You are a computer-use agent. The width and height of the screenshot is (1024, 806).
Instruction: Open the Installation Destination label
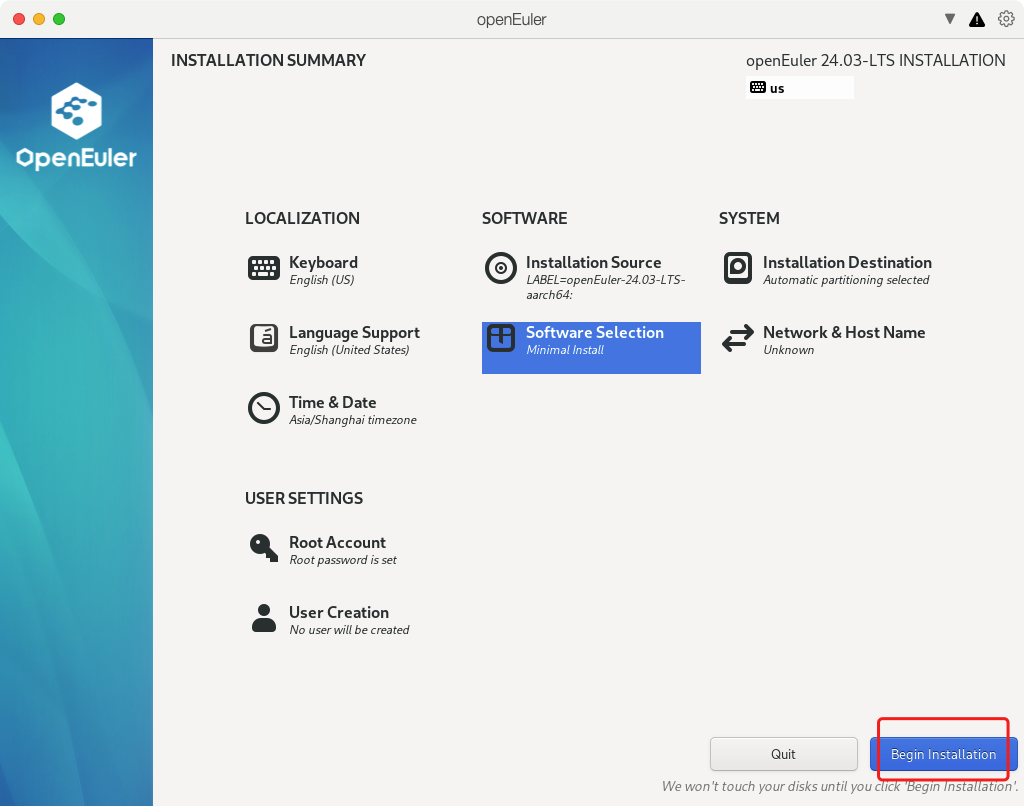point(846,262)
